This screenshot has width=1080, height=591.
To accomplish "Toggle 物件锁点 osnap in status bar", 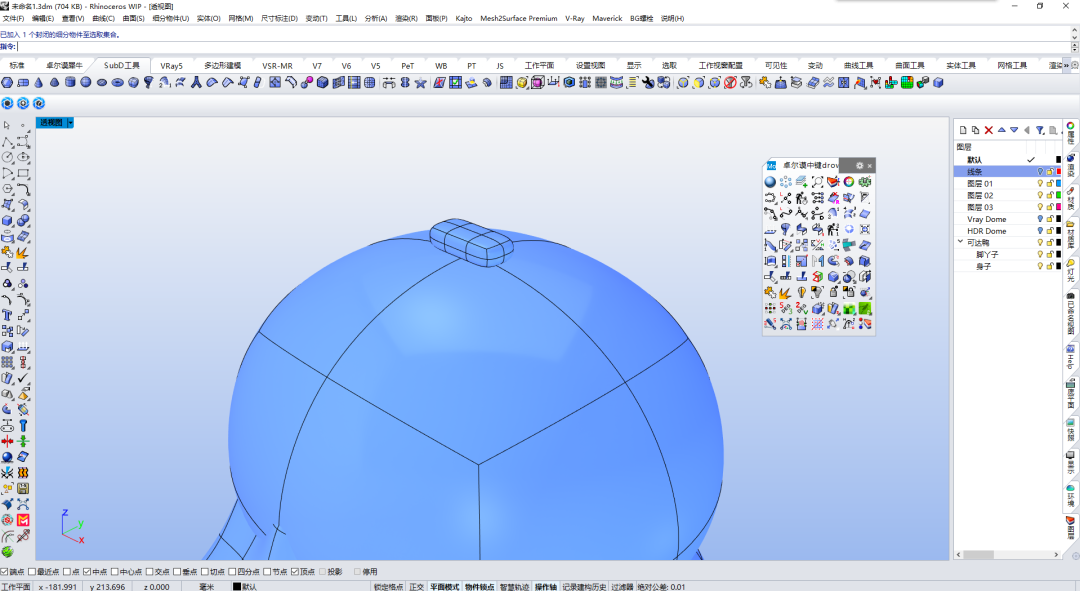I will point(479,587).
